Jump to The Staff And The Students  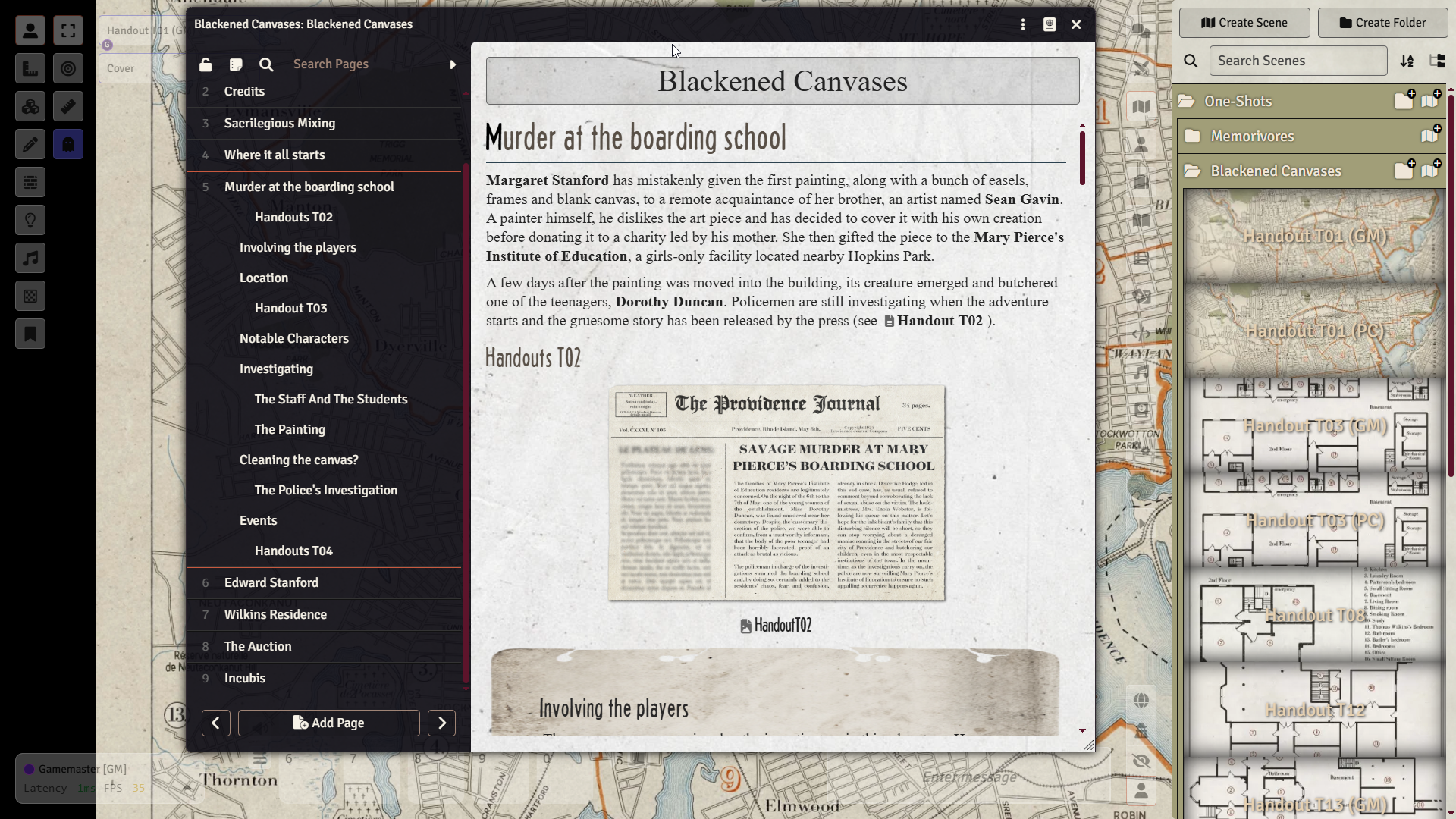point(331,399)
